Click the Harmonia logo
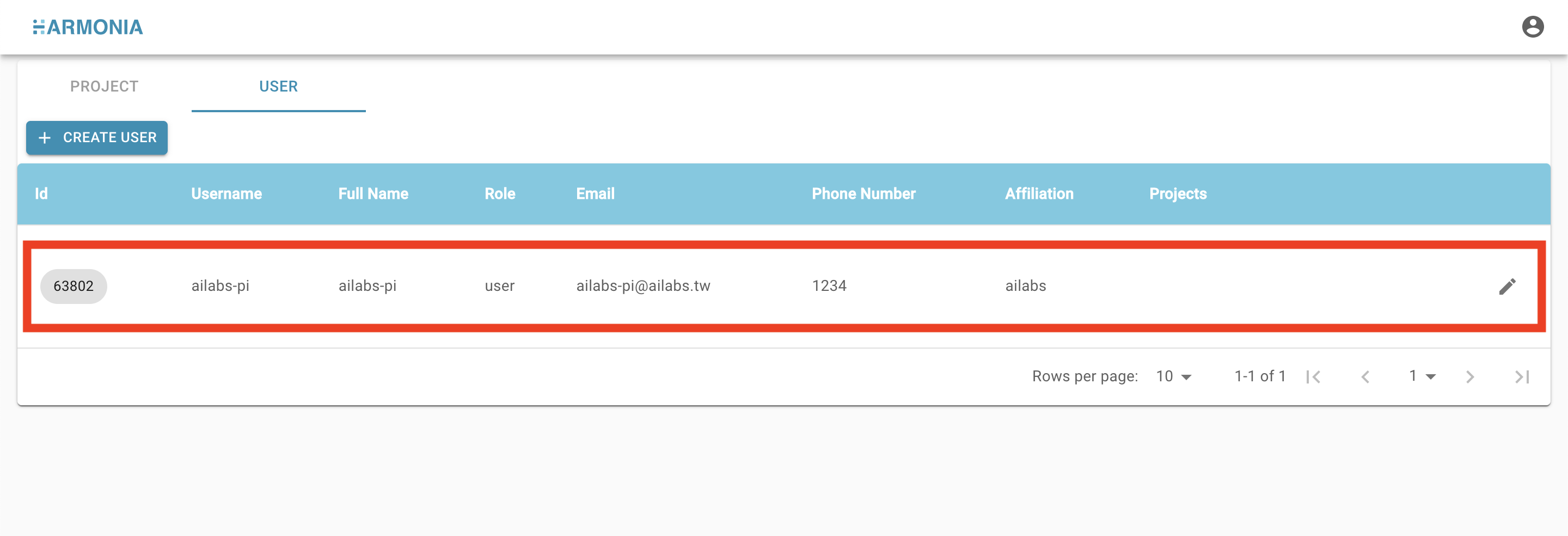The image size is (1568, 536). pyautogui.click(x=88, y=27)
